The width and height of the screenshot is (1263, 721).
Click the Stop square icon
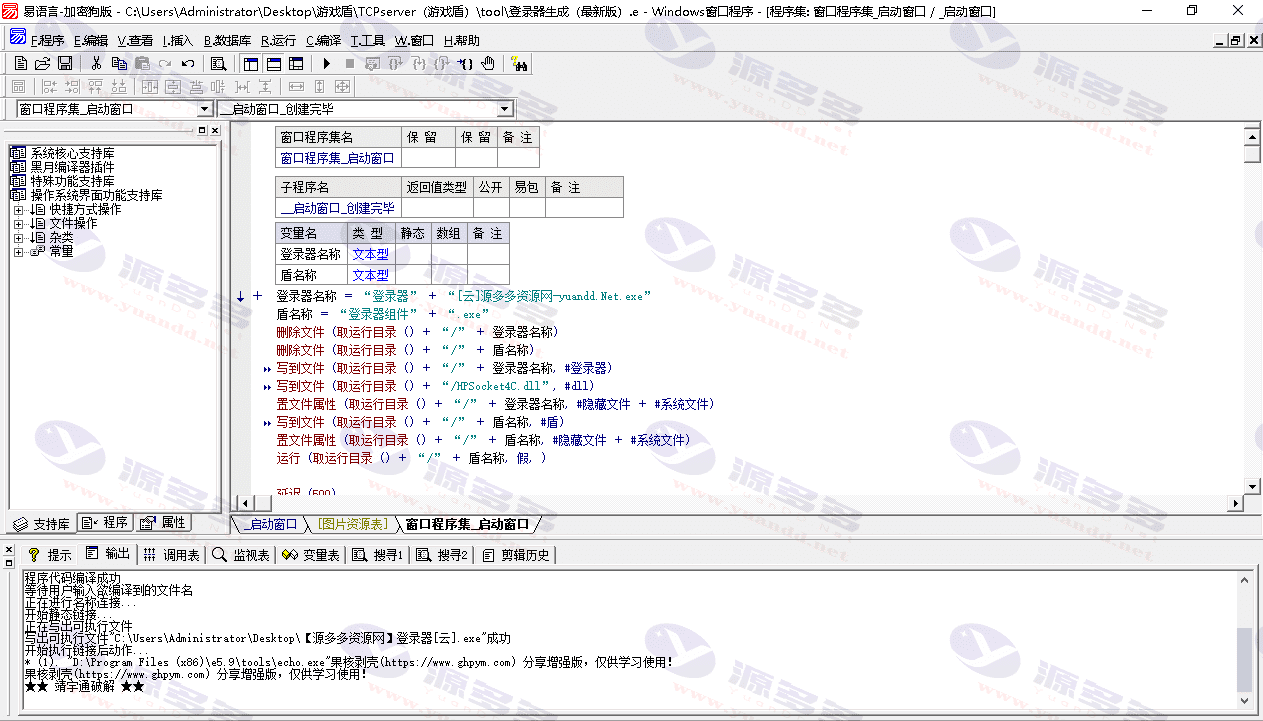[349, 63]
